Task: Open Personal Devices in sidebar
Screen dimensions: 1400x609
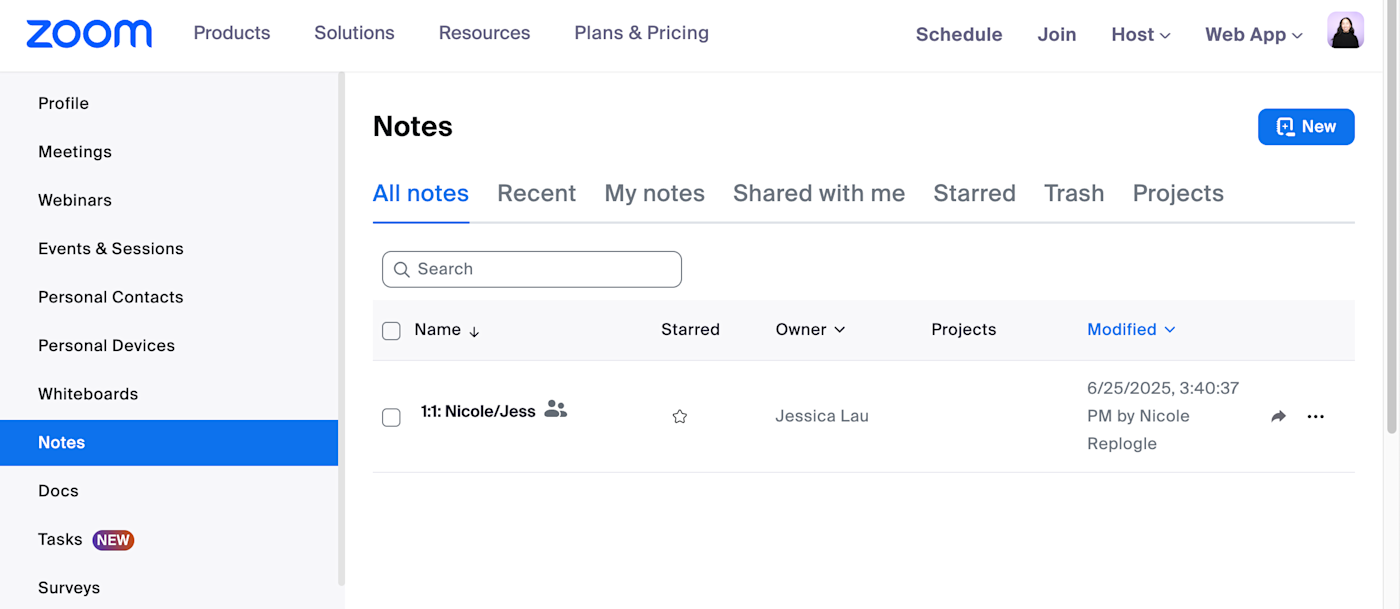Action: (106, 346)
